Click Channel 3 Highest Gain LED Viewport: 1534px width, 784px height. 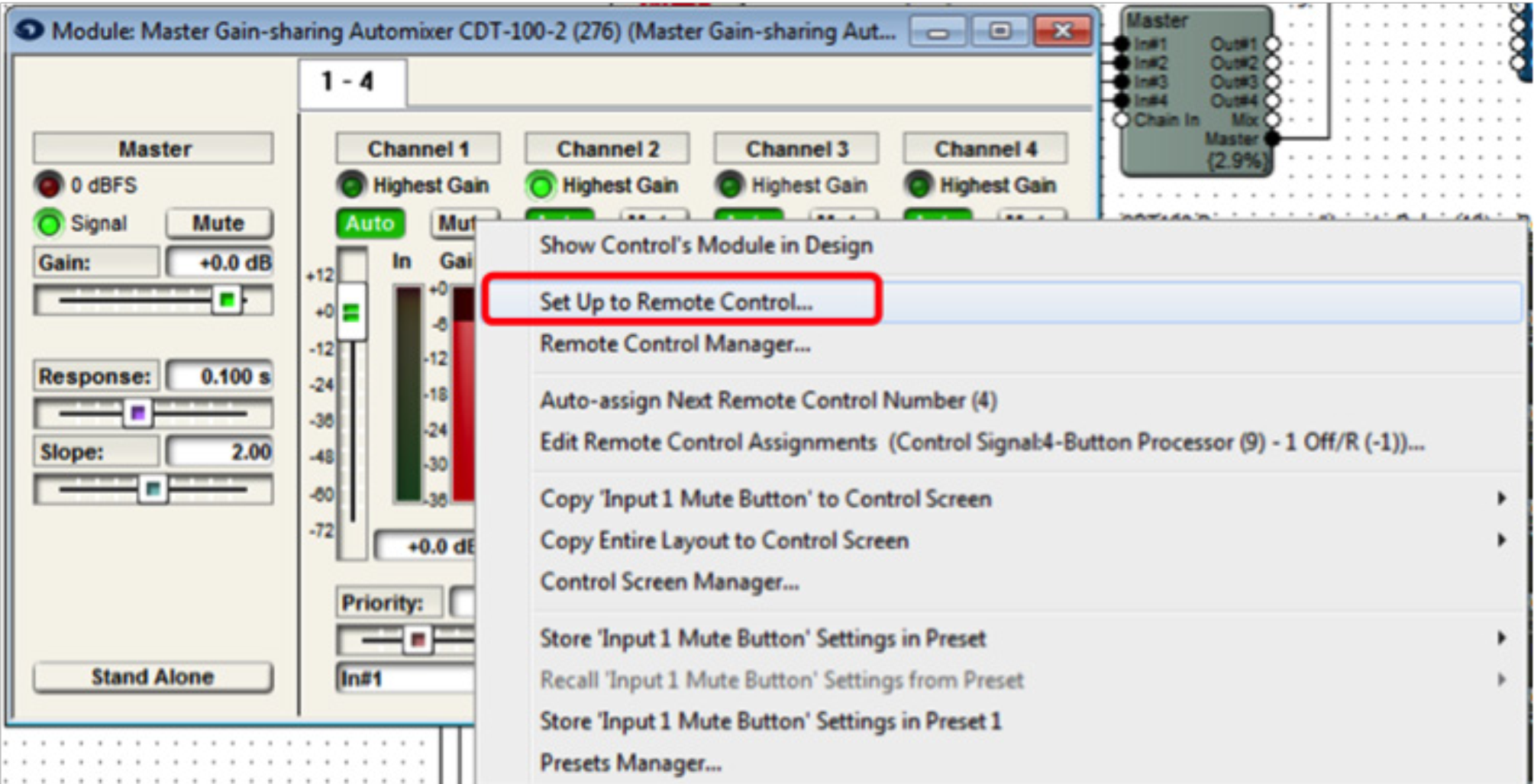tap(730, 186)
